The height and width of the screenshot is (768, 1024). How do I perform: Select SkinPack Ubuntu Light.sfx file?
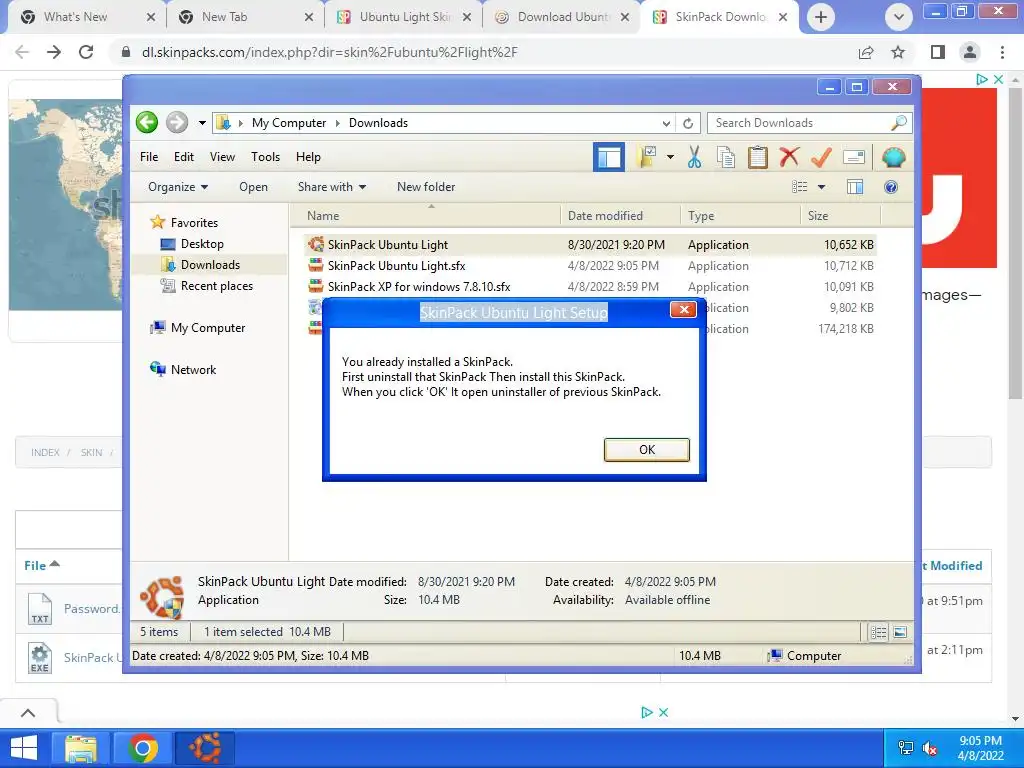pyautogui.click(x=590, y=266)
